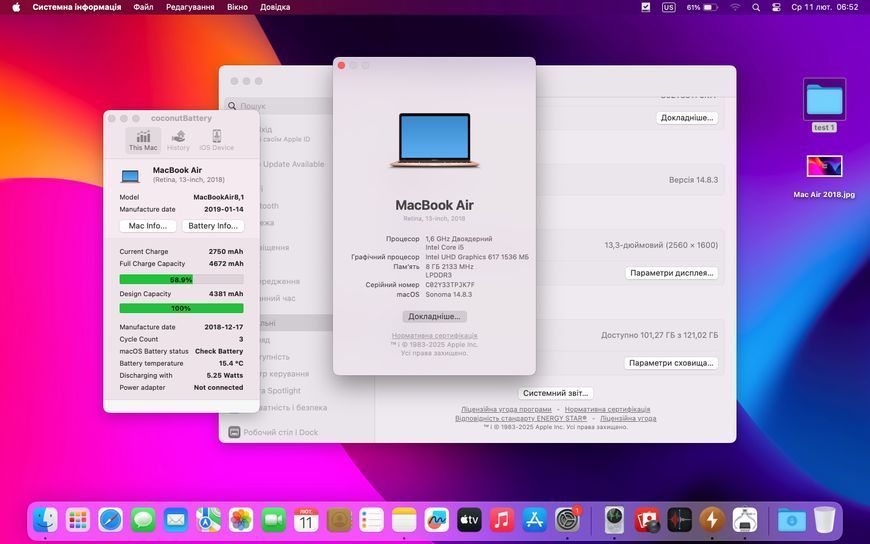Open System Settings from the Dock
Image resolution: width=870 pixels, height=544 pixels.
click(x=567, y=520)
